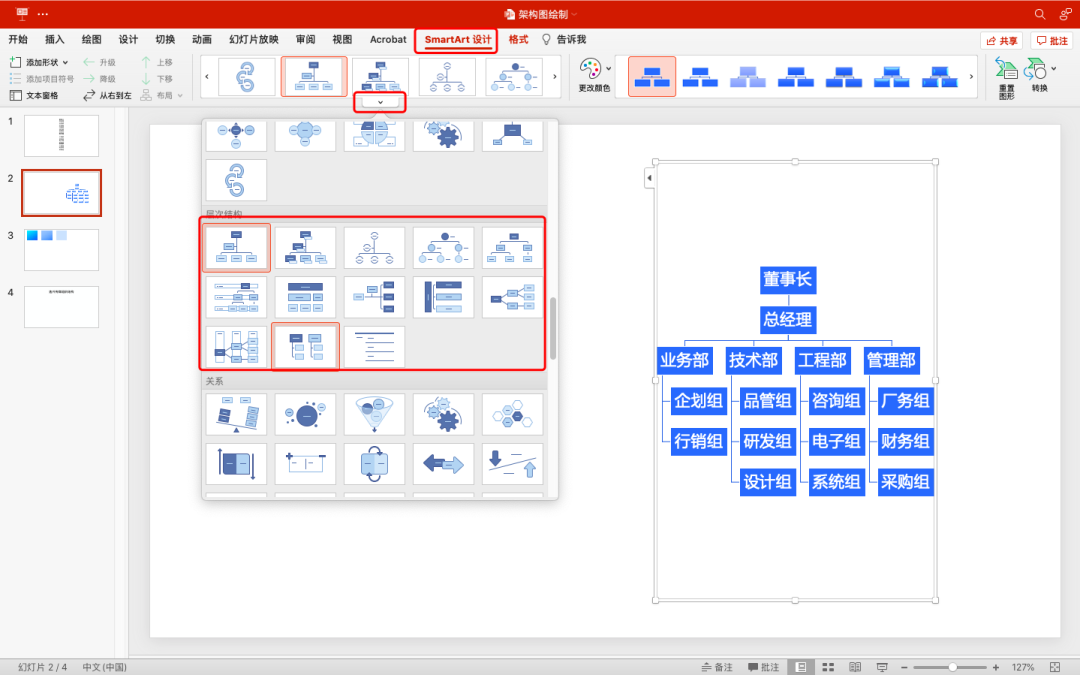The height and width of the screenshot is (675, 1080).
Task: Pick the hierarchy layout in gallery
Action: coord(512,248)
